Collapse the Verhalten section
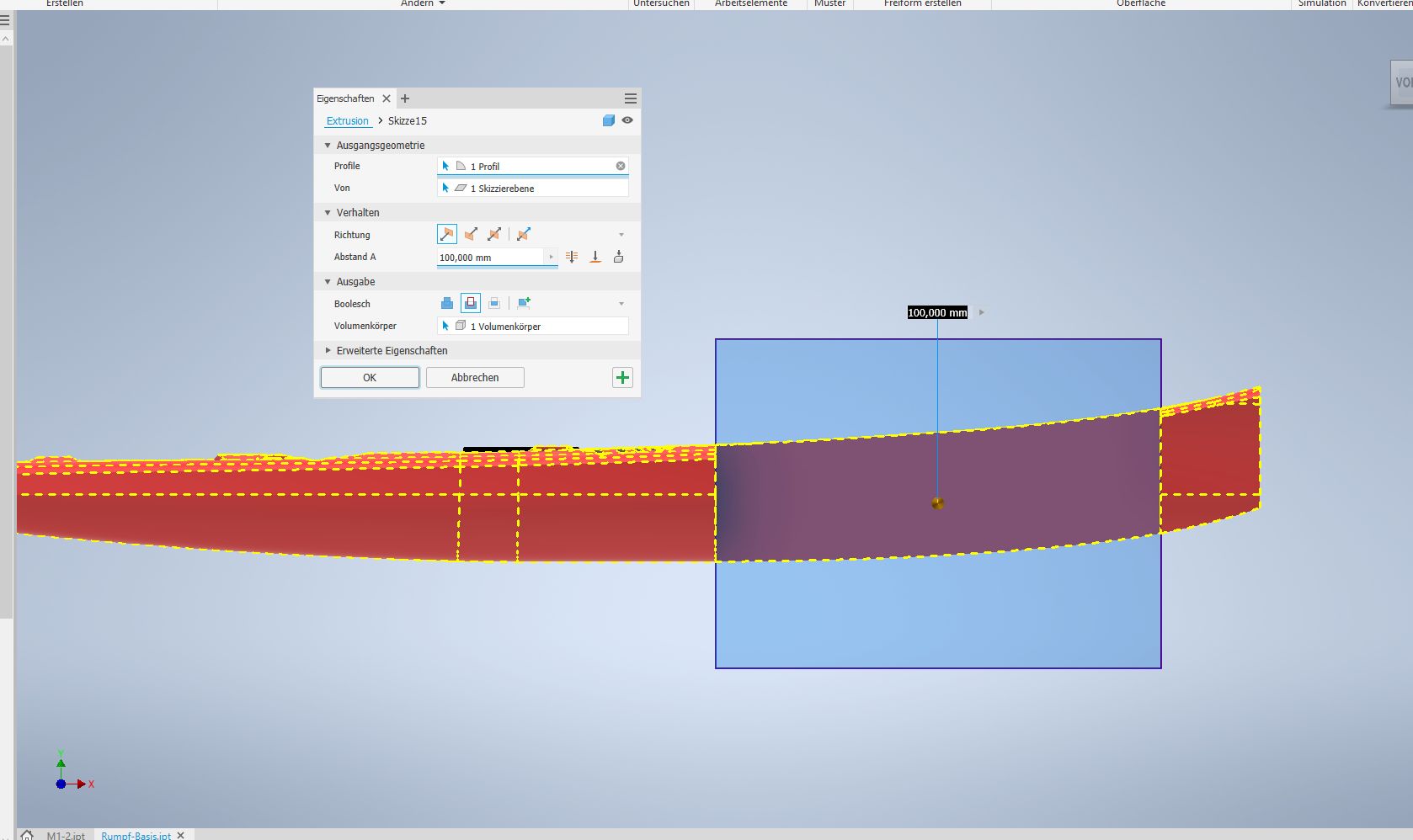1413x840 pixels. 328,213
